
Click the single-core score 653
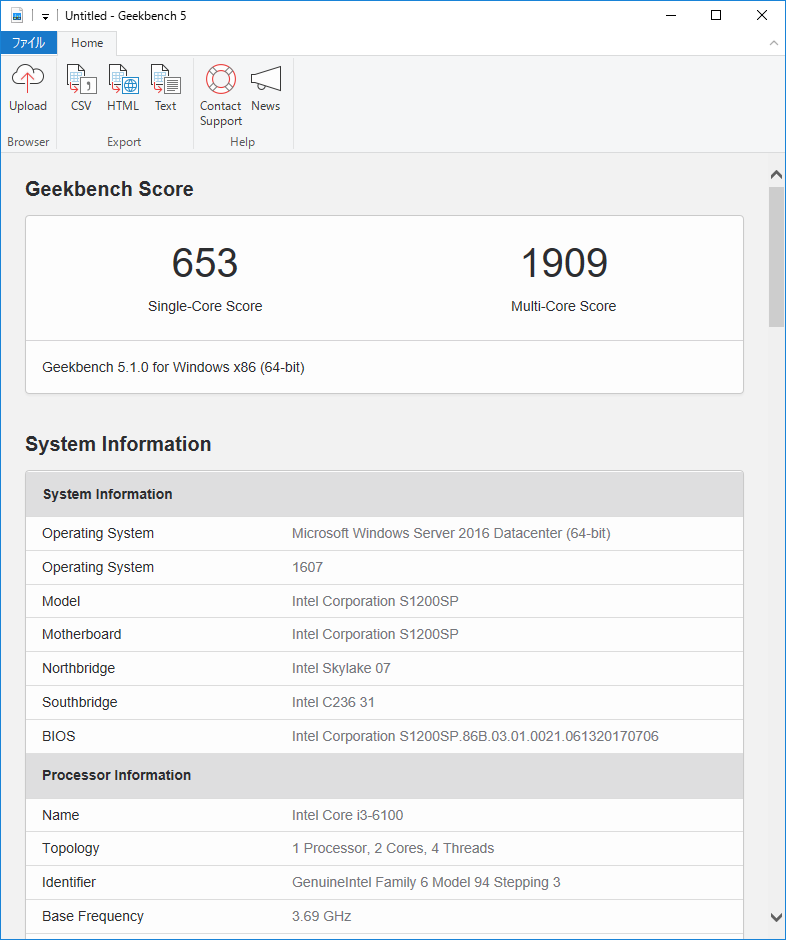(x=205, y=263)
